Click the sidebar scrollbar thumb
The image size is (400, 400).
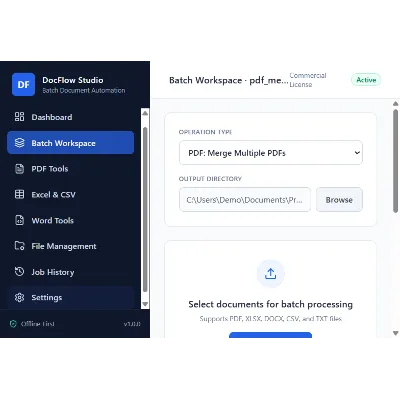(145, 209)
